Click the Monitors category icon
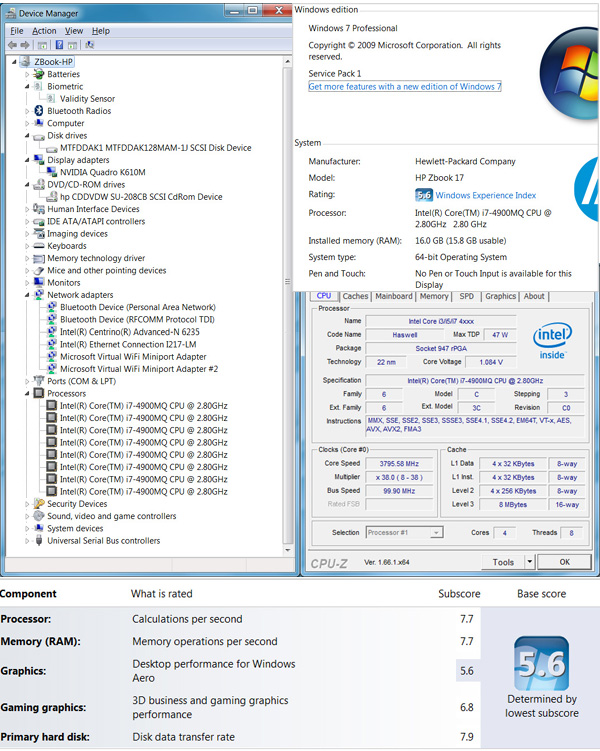 (39, 282)
